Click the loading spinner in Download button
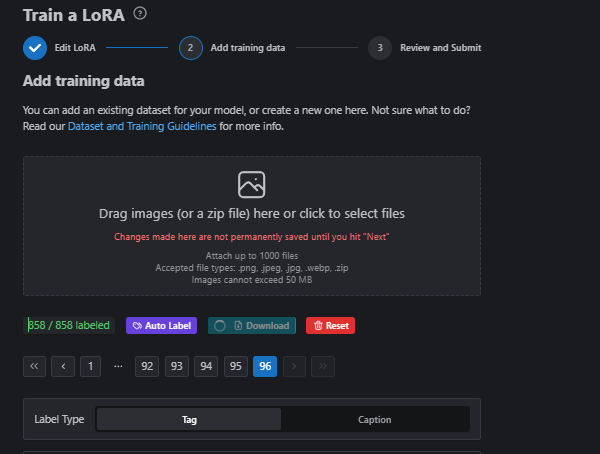This screenshot has width=600, height=454. pyautogui.click(x=220, y=326)
